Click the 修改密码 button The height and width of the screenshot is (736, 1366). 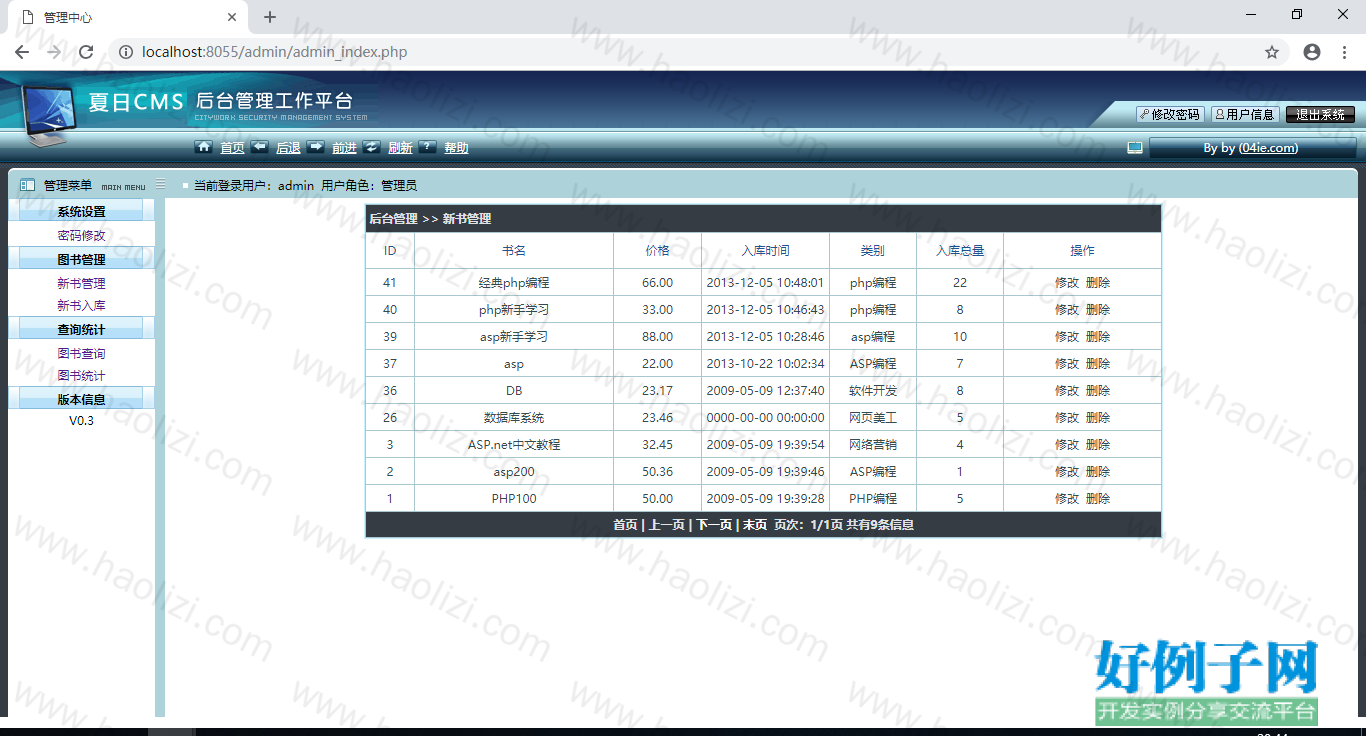coord(1169,115)
